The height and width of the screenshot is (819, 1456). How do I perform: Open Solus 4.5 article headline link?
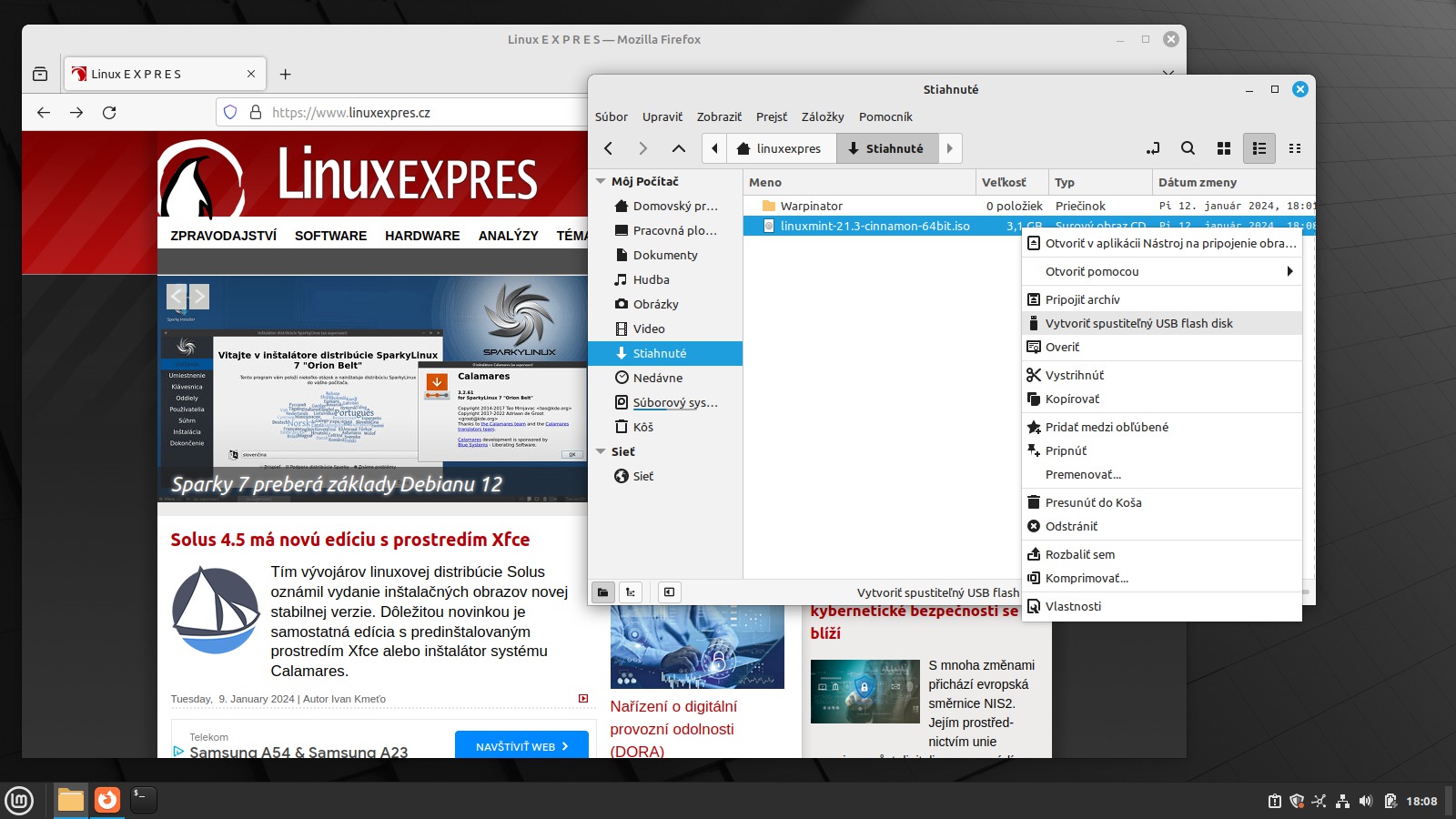tap(350, 540)
